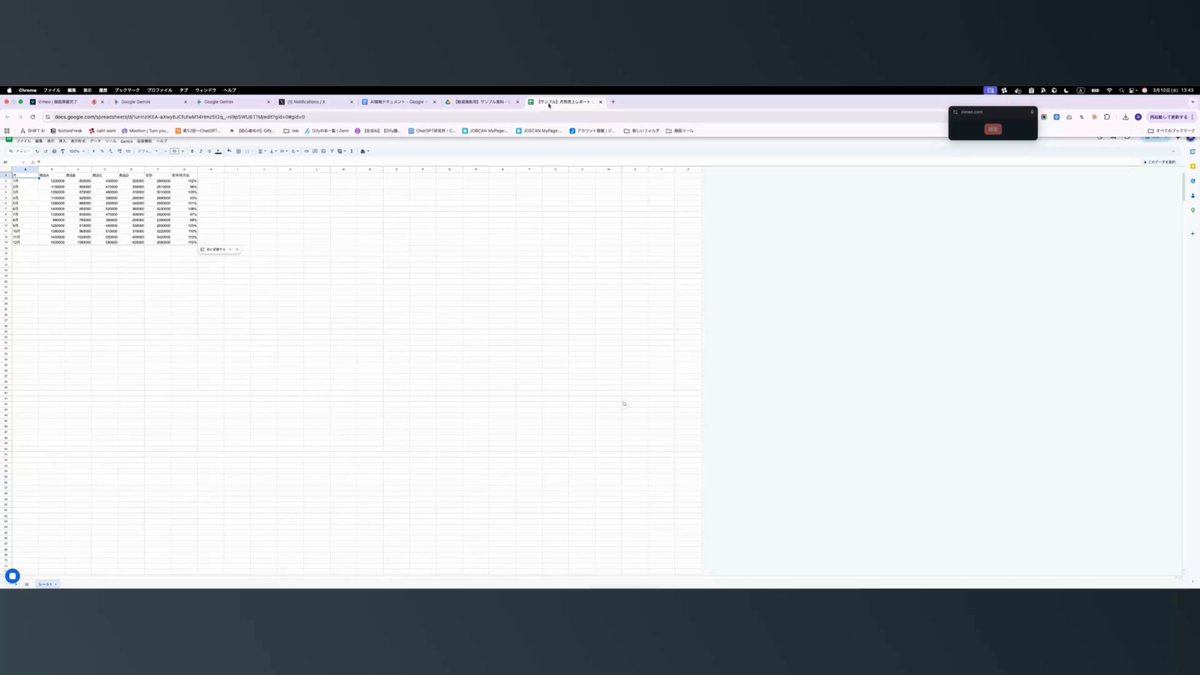Open the chat bubble icon at bottom left

(x=12, y=576)
